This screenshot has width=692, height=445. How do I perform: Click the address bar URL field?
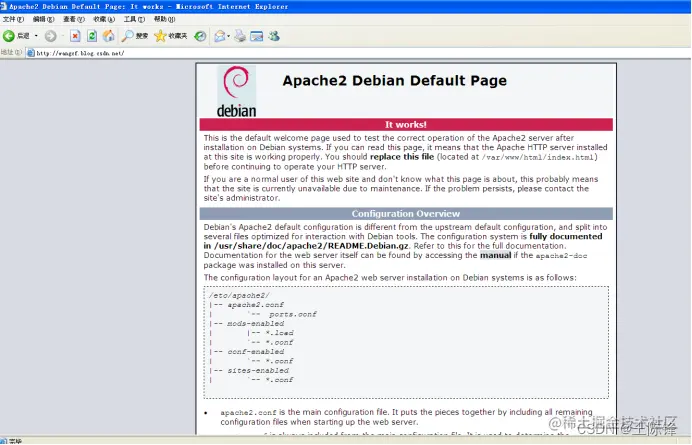pyautogui.click(x=358, y=53)
